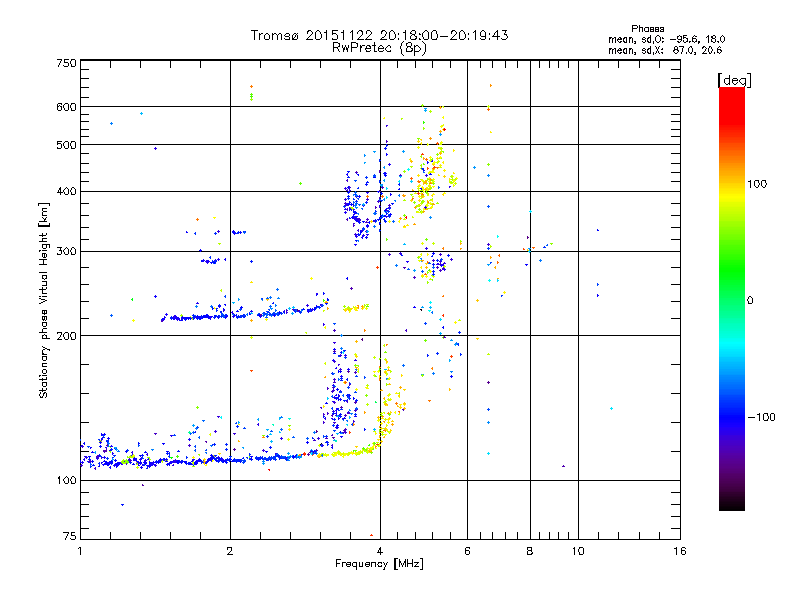Click the x-axis label '2'
Screen dimensions: 800x600
(x=230, y=551)
